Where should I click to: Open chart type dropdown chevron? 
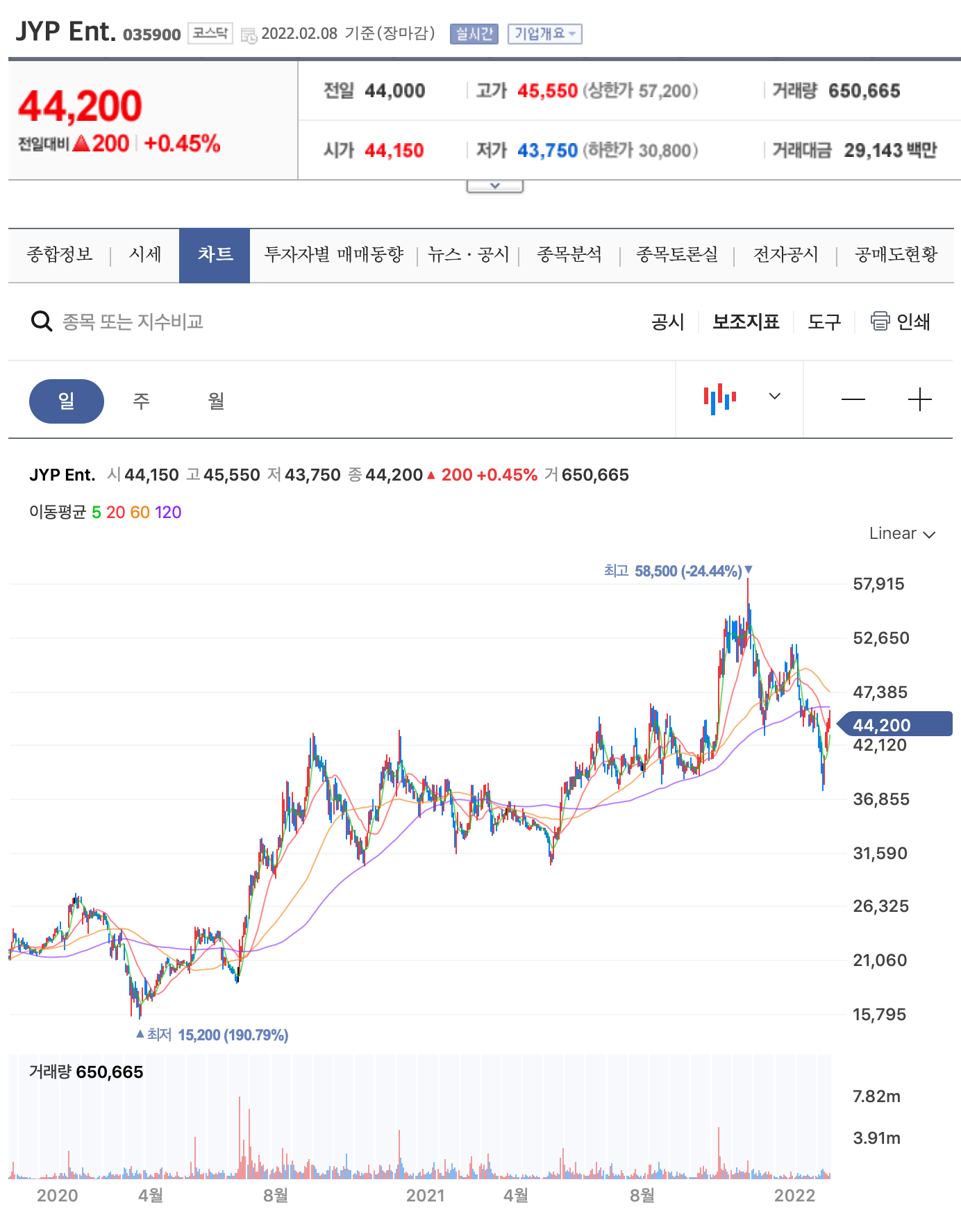click(775, 396)
